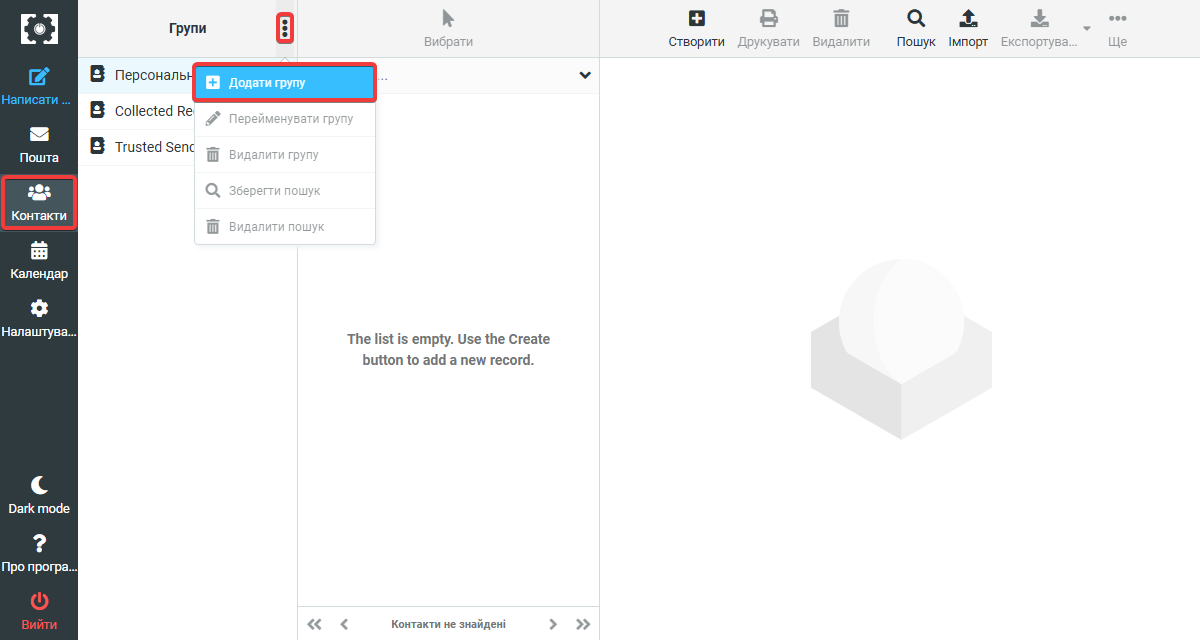Select Додати групу menu entry
Screen dimensions: 1200x640
coord(284,83)
